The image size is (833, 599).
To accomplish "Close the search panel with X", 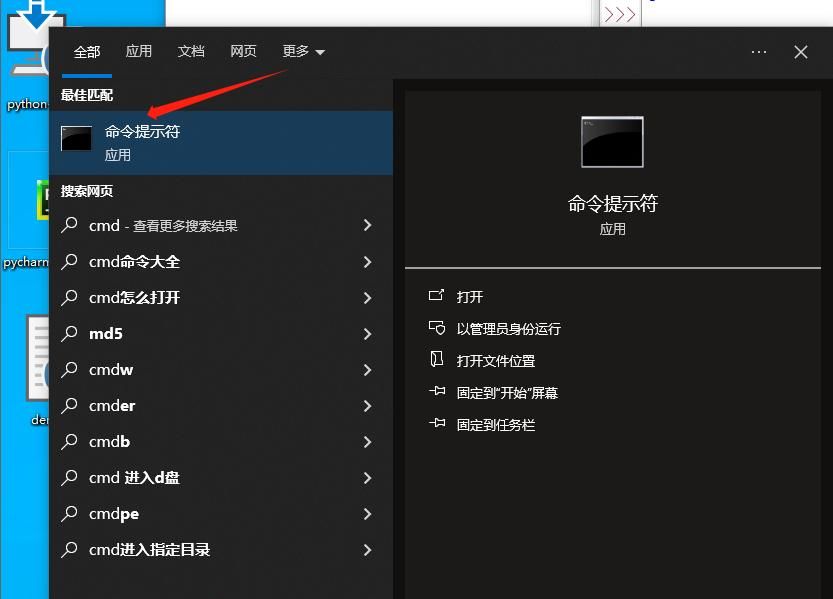I will tap(801, 52).
